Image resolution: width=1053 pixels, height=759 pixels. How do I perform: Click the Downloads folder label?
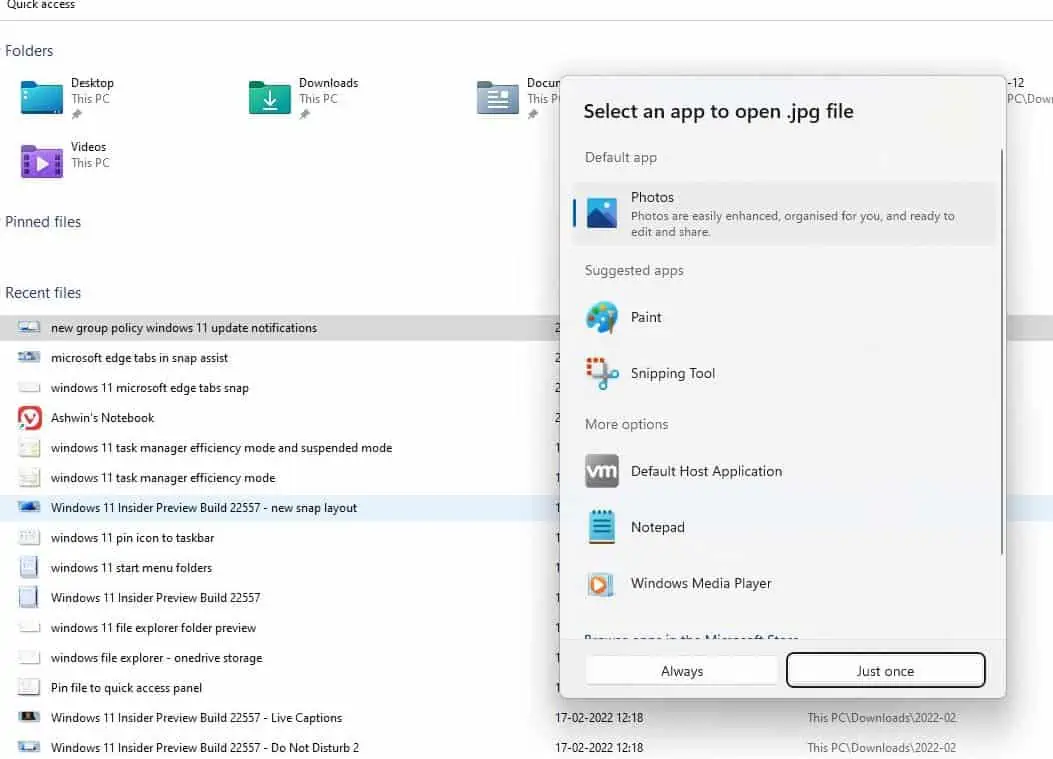328,83
